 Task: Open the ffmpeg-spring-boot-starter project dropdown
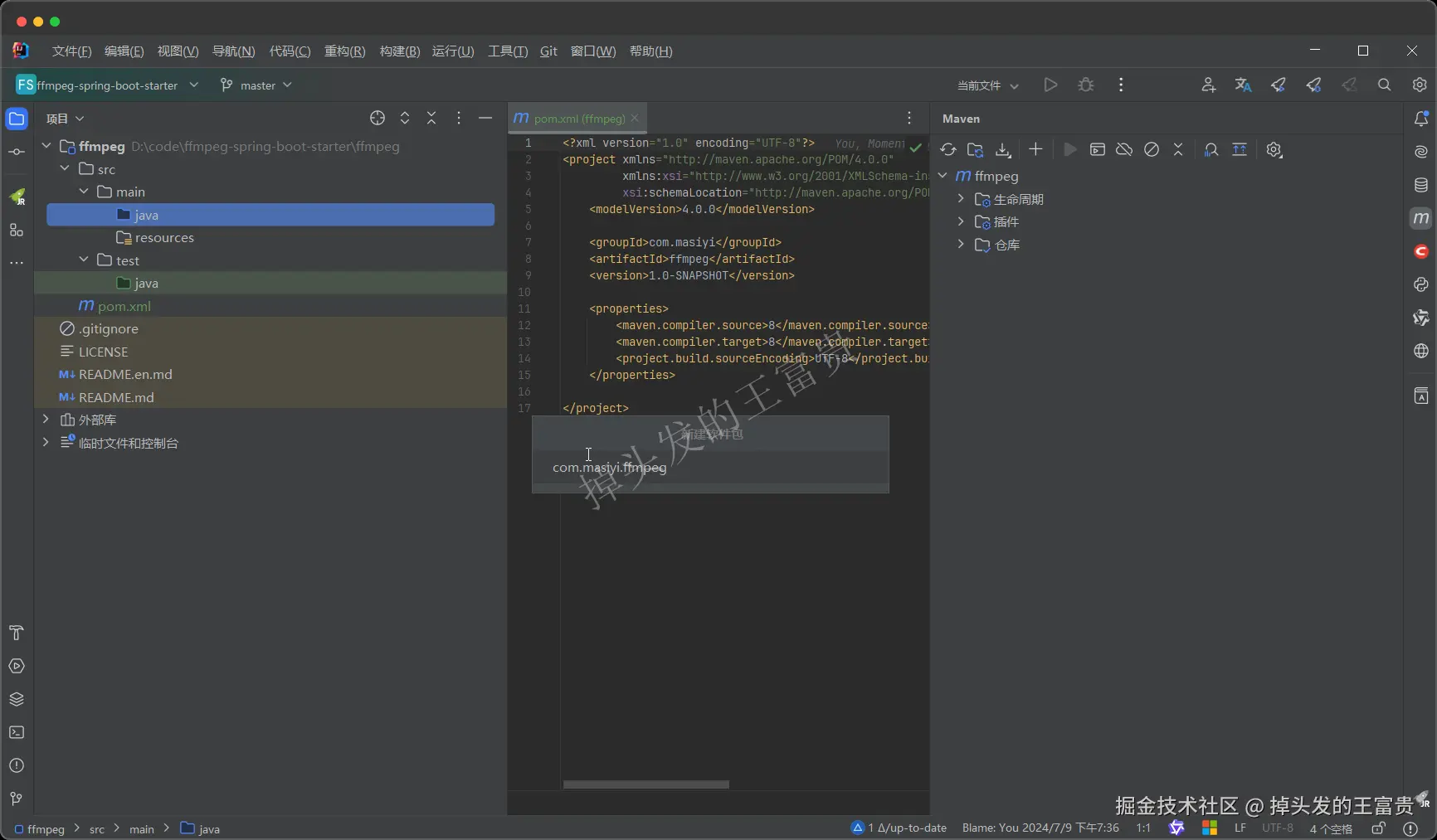(108, 85)
